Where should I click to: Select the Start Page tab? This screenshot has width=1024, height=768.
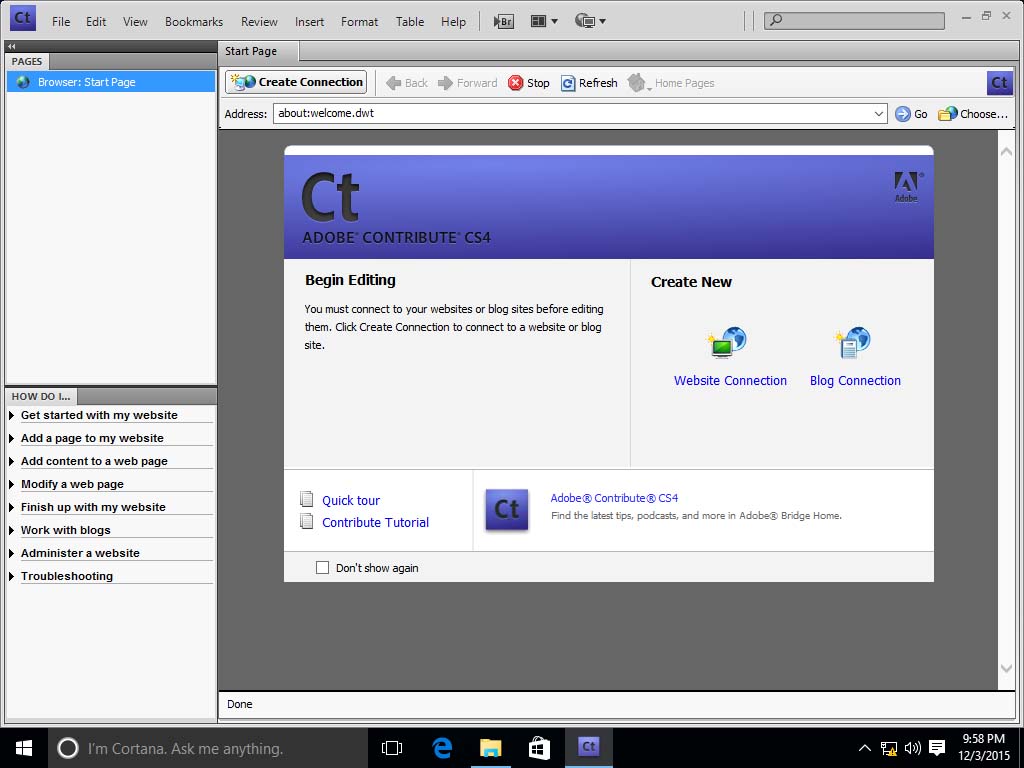pyautogui.click(x=258, y=51)
